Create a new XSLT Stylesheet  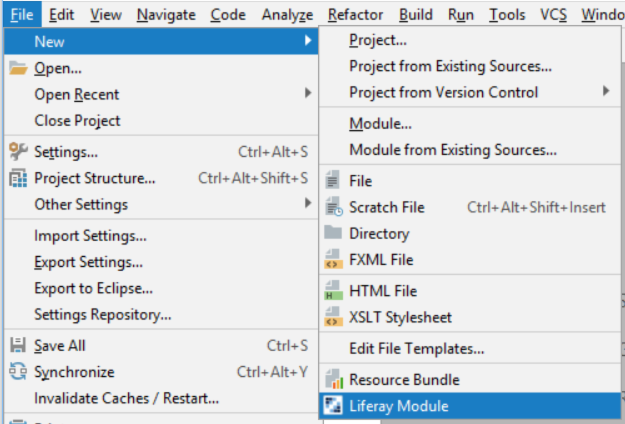pos(470,317)
